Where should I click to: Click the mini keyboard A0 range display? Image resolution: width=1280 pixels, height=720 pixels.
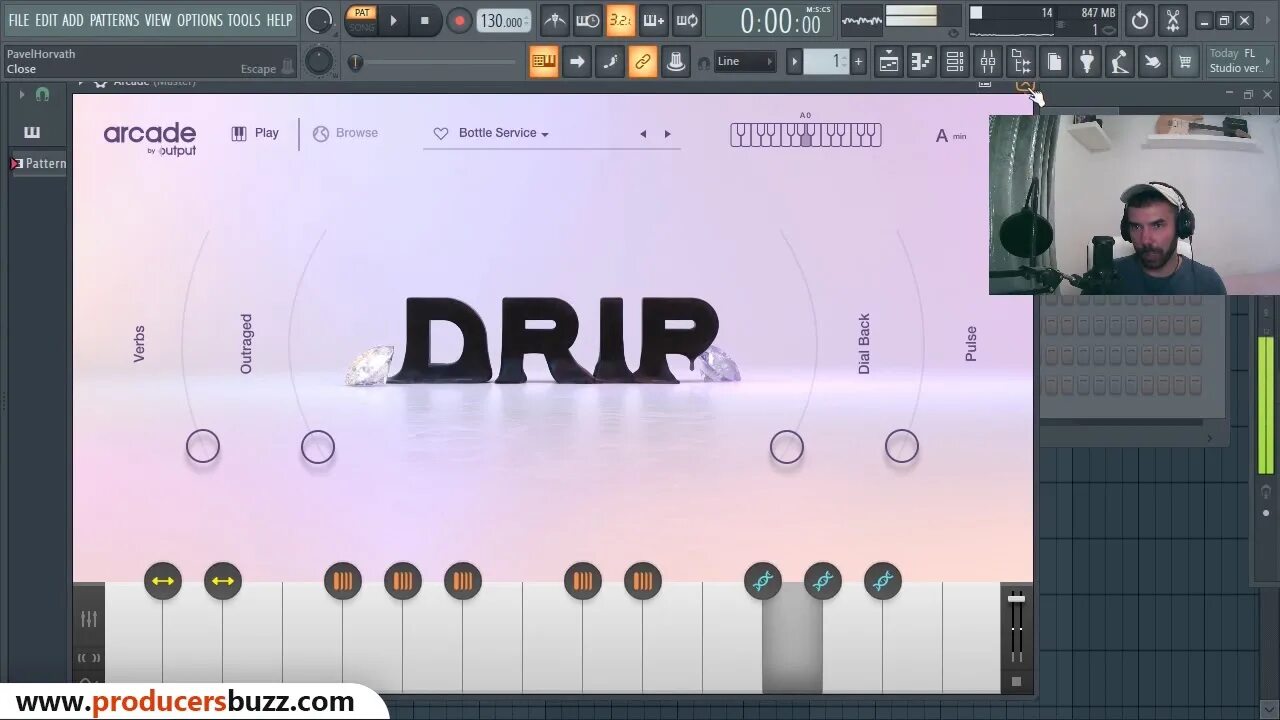(x=805, y=135)
